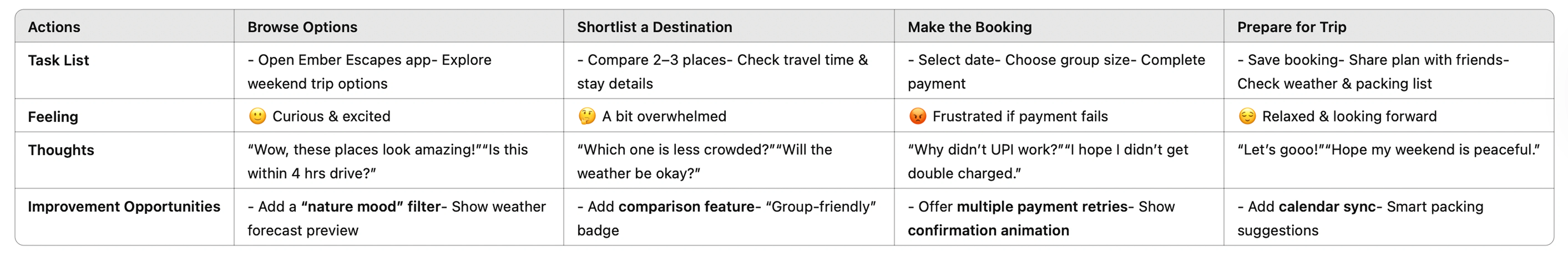Select the Browse Options column header
This screenshot has height=257, width=1568.
click(x=302, y=27)
